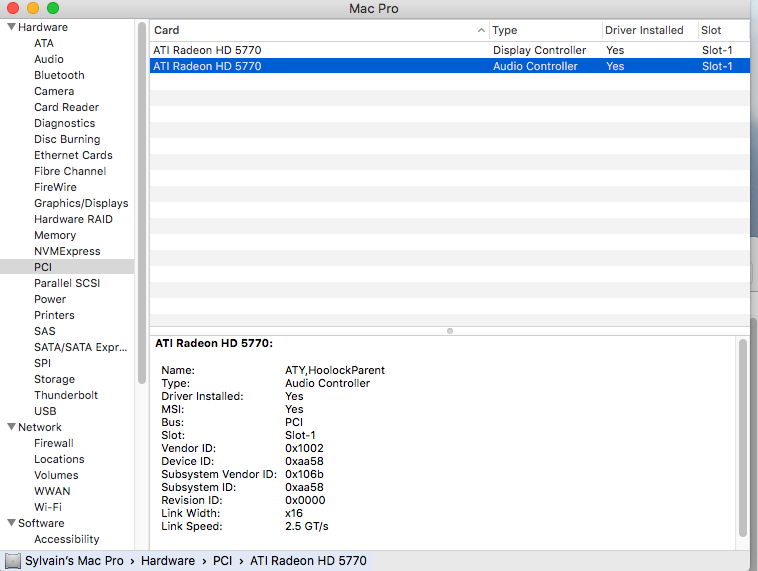Viewport: 758px width, 571px height.
Task: Click the Link Speed 2.5 GT/s value
Action: click(x=306, y=527)
